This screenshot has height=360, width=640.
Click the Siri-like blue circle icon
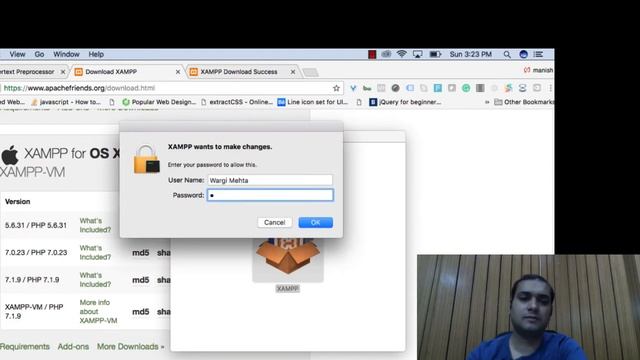(523, 54)
